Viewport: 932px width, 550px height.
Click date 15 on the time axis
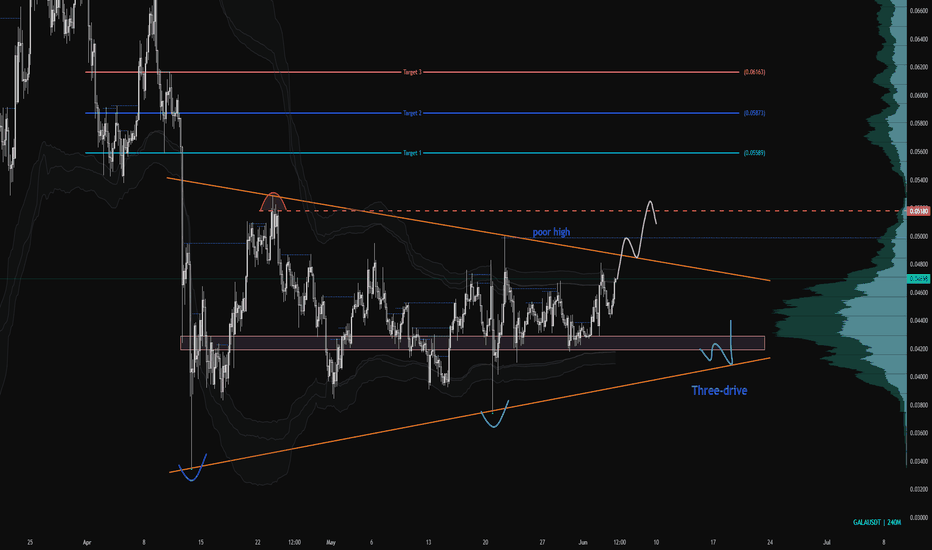click(201, 542)
